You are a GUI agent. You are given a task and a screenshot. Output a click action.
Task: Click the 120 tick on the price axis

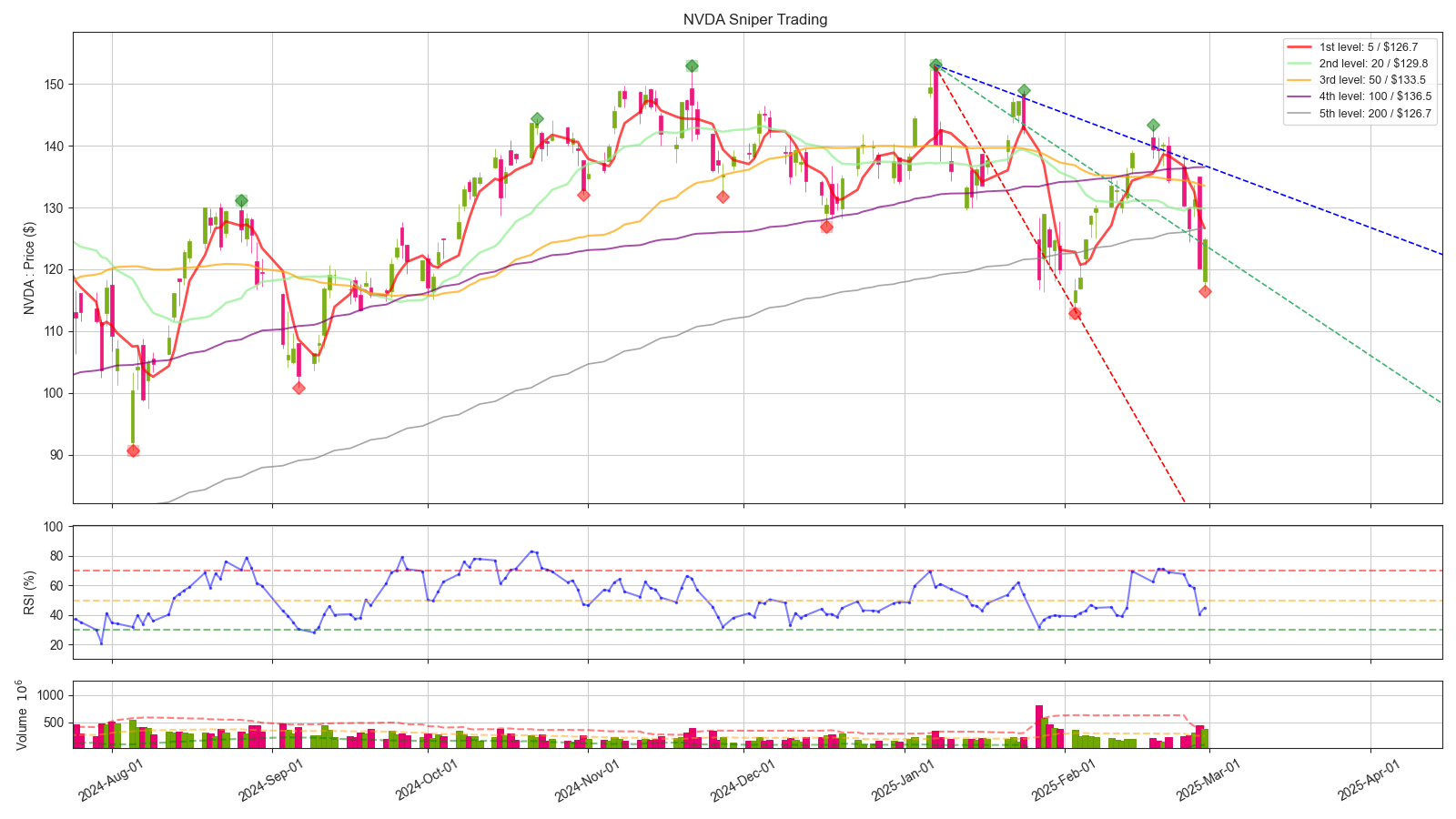(x=53, y=269)
